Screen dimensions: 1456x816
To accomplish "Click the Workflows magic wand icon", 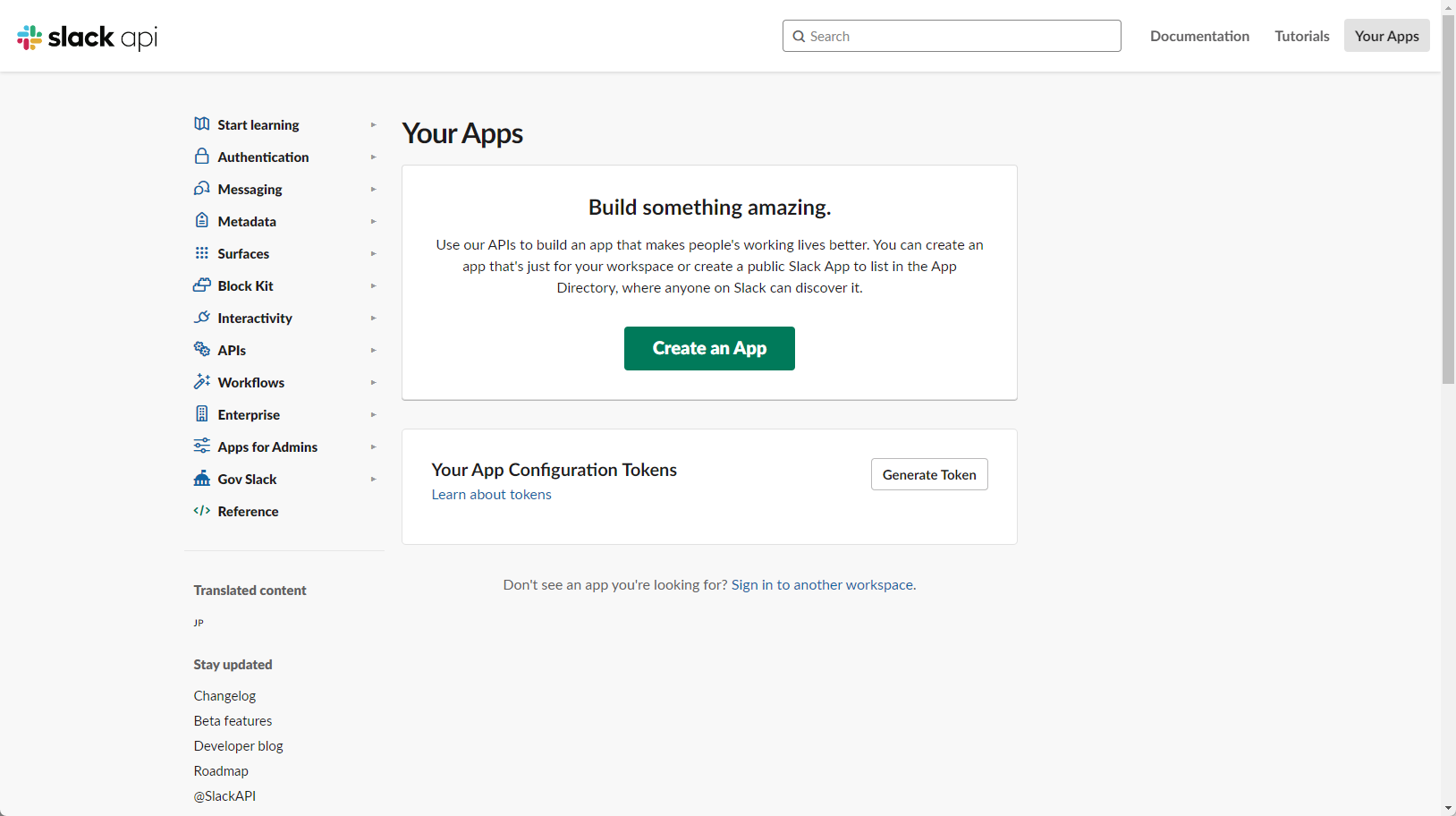I will [202, 381].
